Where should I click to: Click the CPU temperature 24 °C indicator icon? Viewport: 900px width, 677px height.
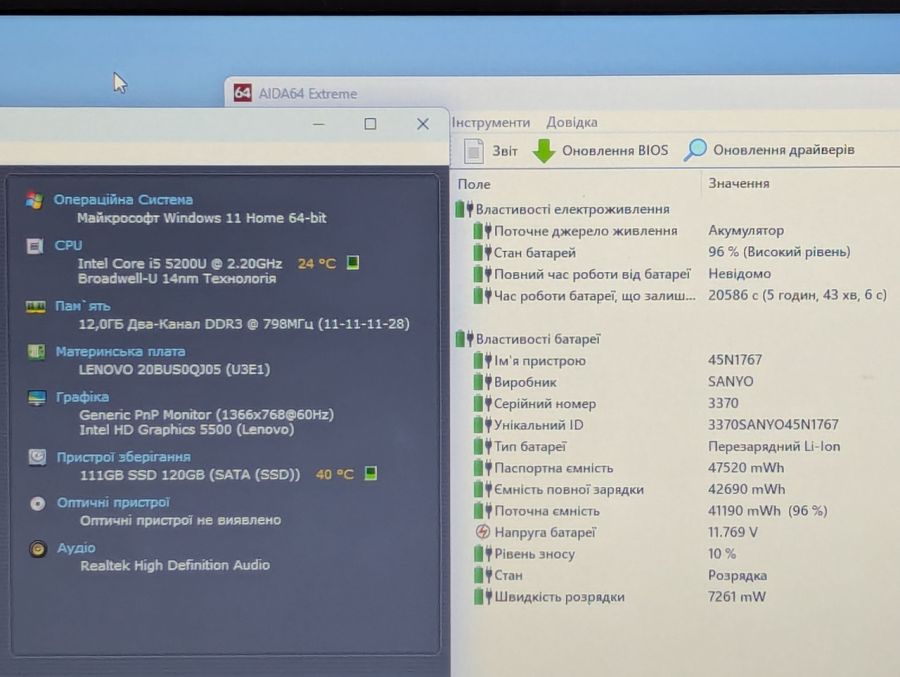[x=353, y=263]
